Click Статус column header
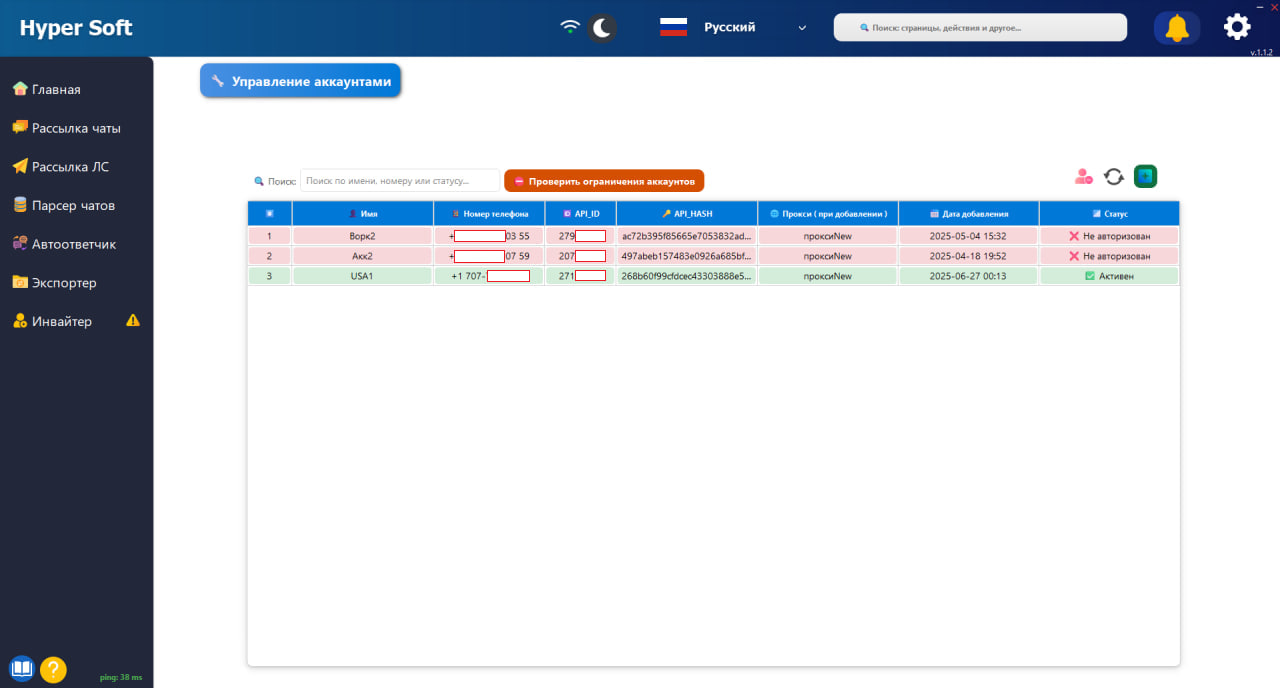The image size is (1280, 688). pyautogui.click(x=1109, y=214)
